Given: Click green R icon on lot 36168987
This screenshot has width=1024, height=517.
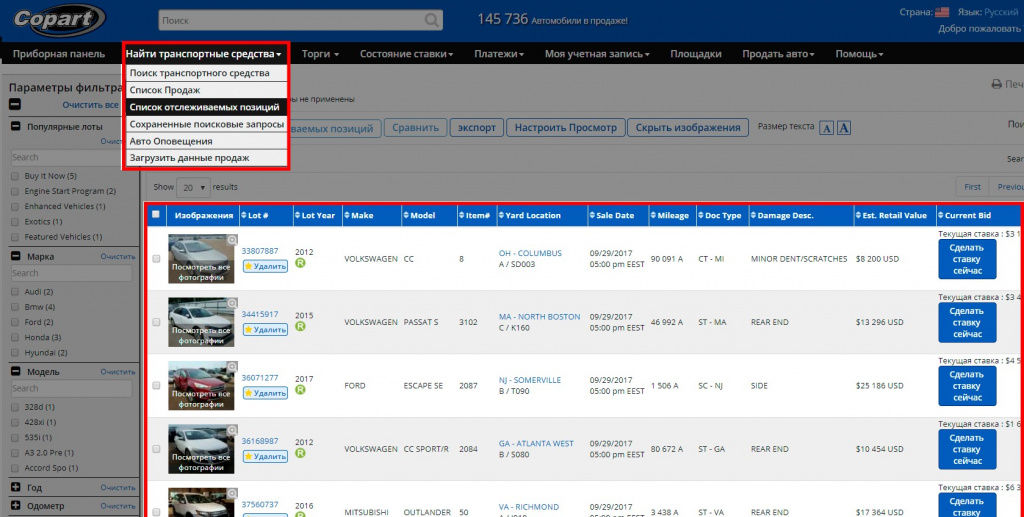Looking at the screenshot, I should 300,453.
